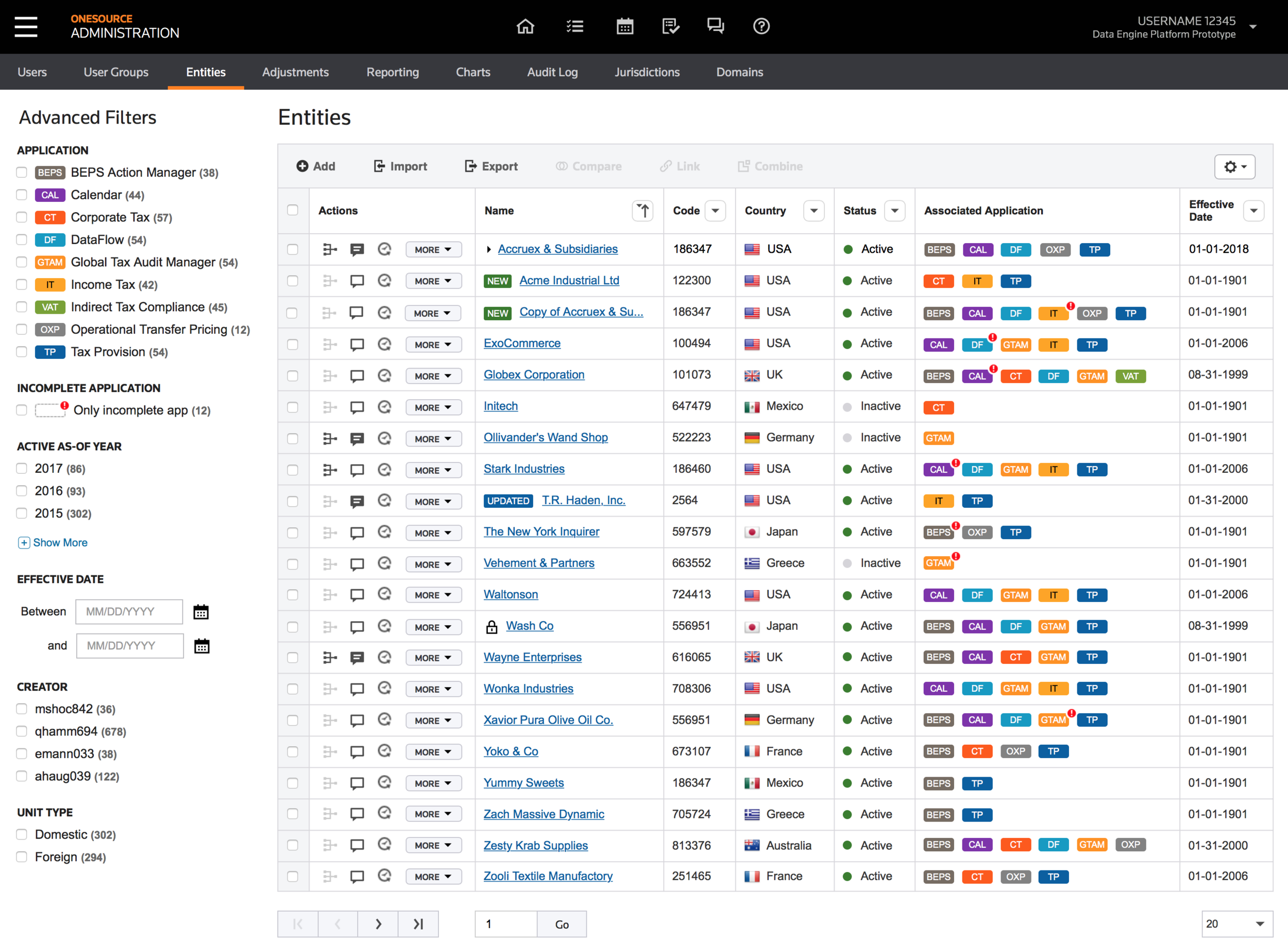Open hierarchy icon for Accruex & Subsidiaries
1288x942 pixels.
tap(330, 249)
